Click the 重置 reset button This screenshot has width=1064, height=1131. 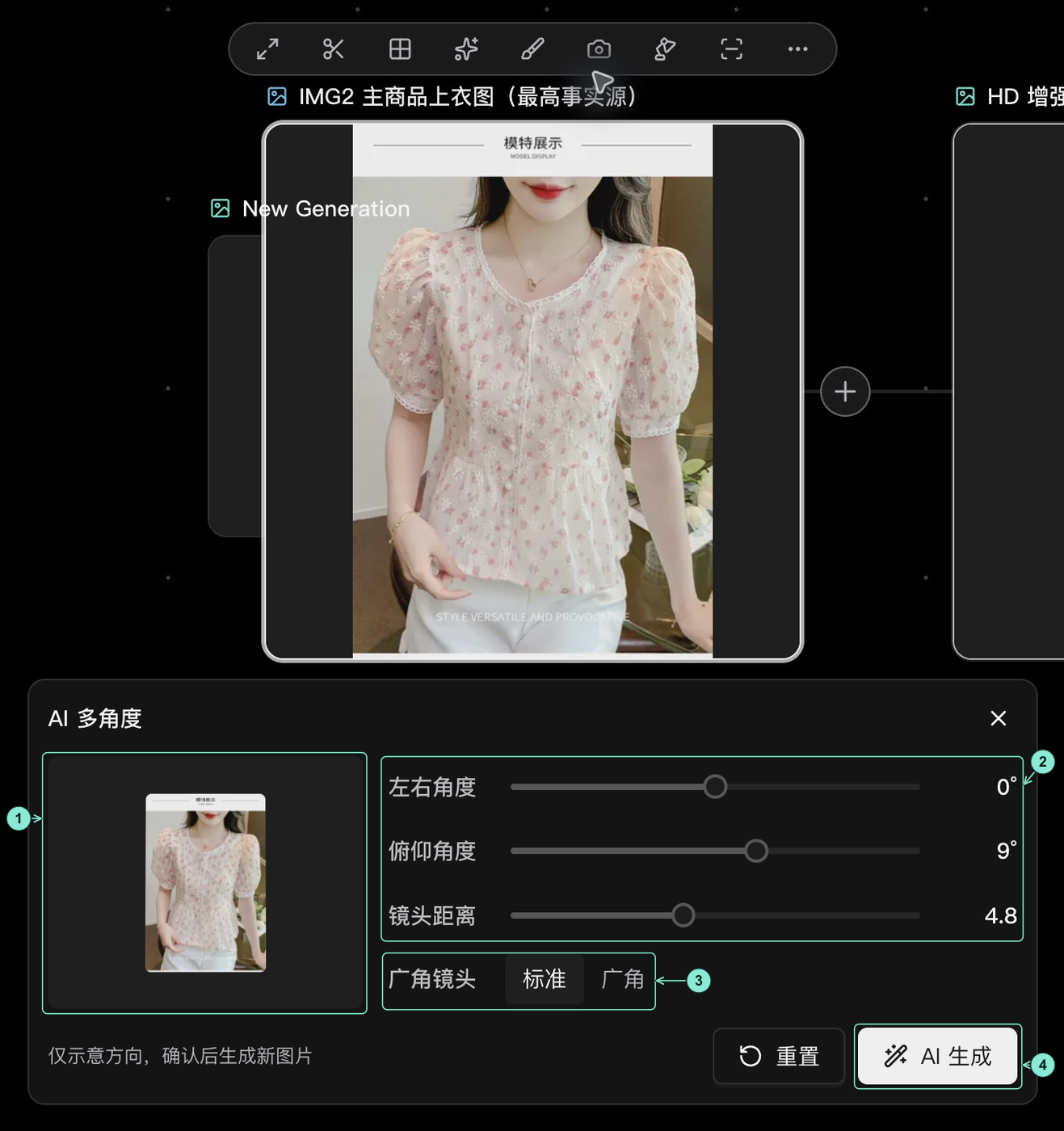coord(779,1056)
